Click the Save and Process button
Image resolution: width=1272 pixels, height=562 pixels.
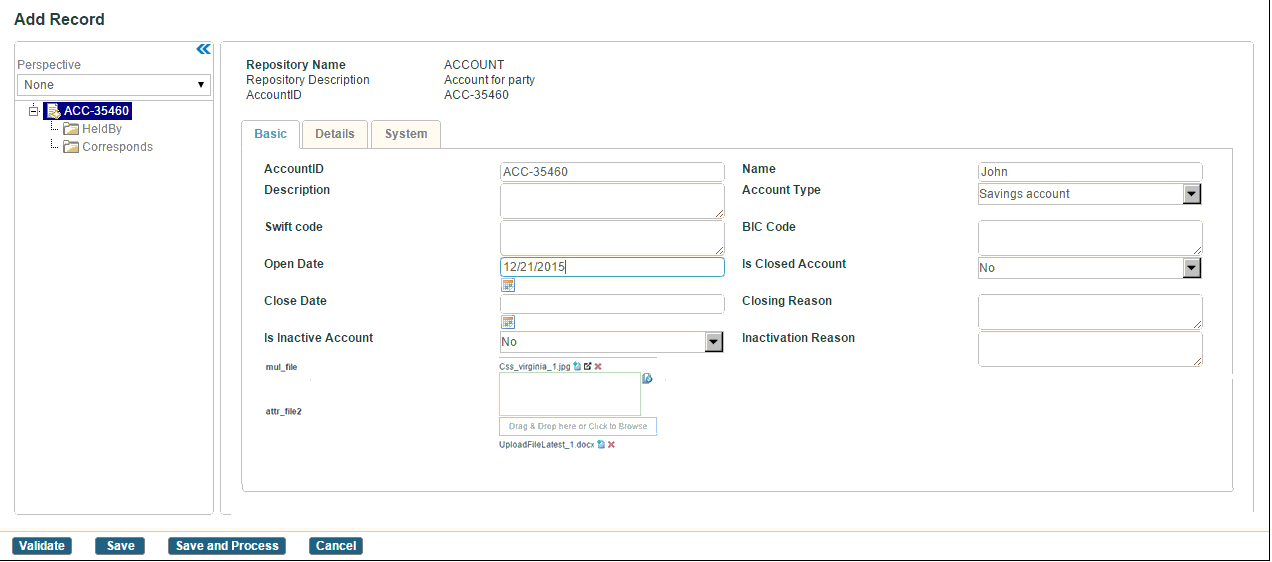tap(227, 546)
